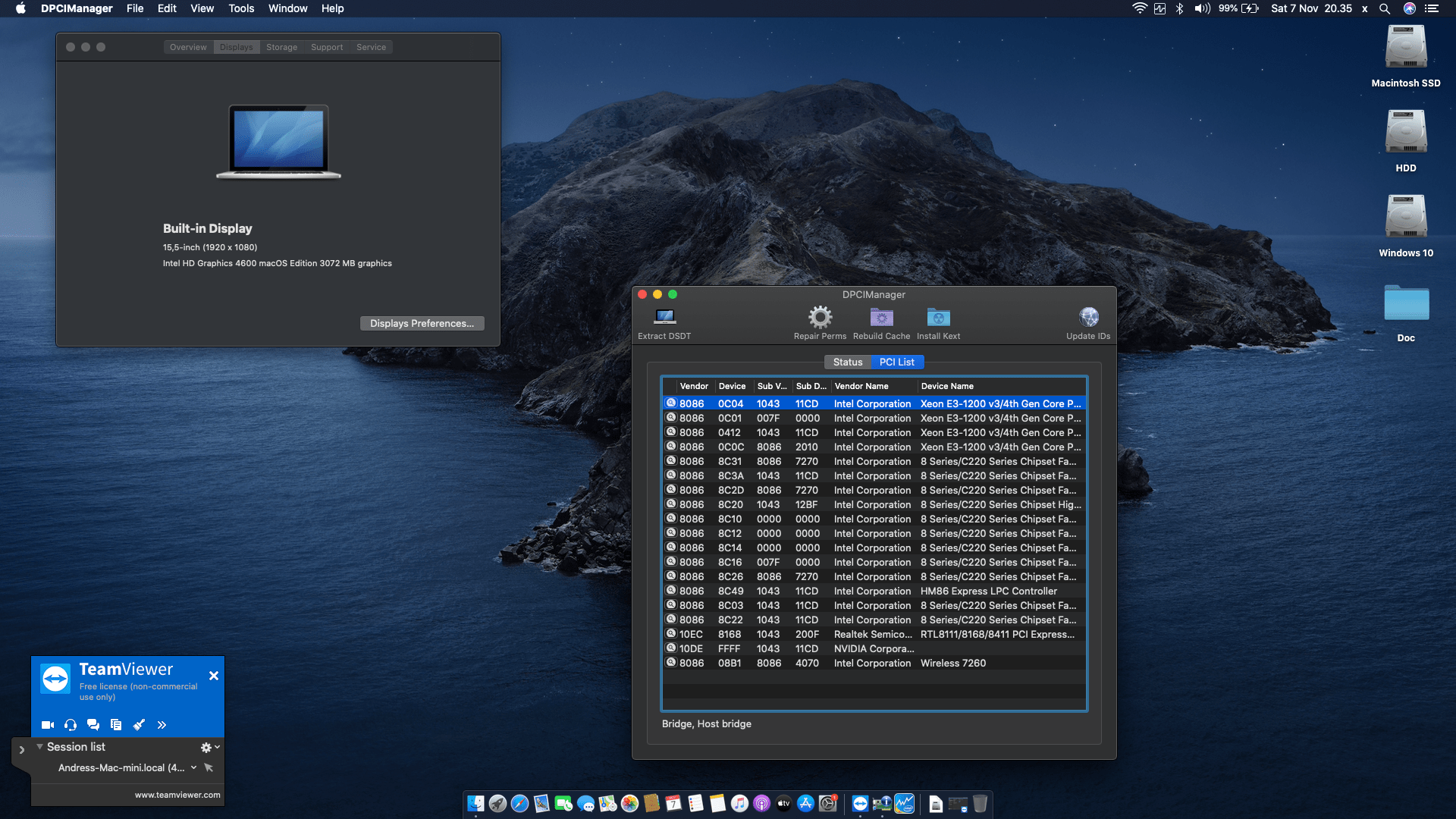
Task: Open the file transfer icon in TeamViewer
Action: pos(116,725)
